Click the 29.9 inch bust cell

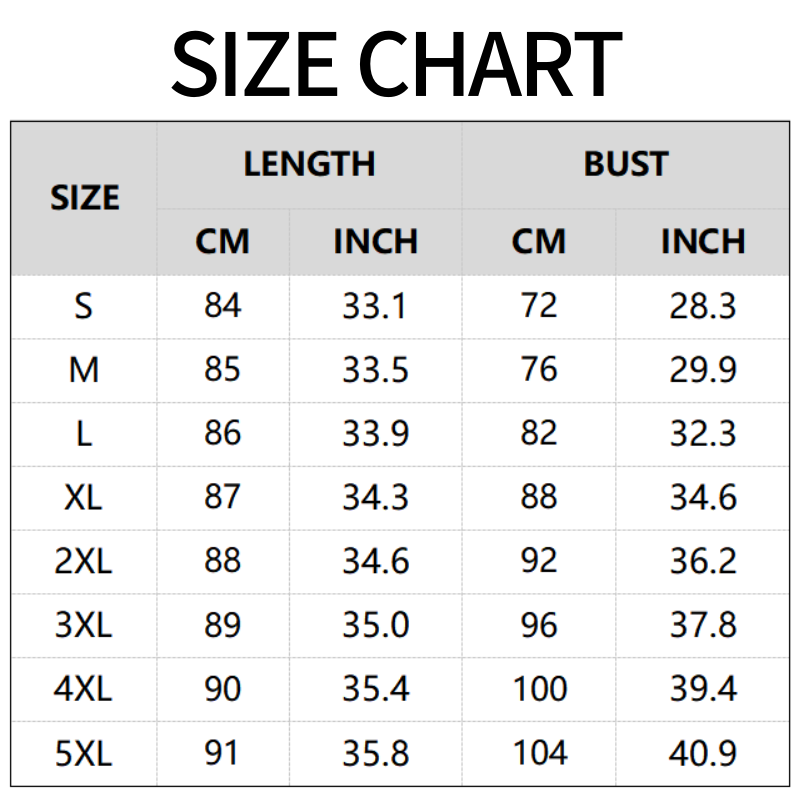click(703, 370)
